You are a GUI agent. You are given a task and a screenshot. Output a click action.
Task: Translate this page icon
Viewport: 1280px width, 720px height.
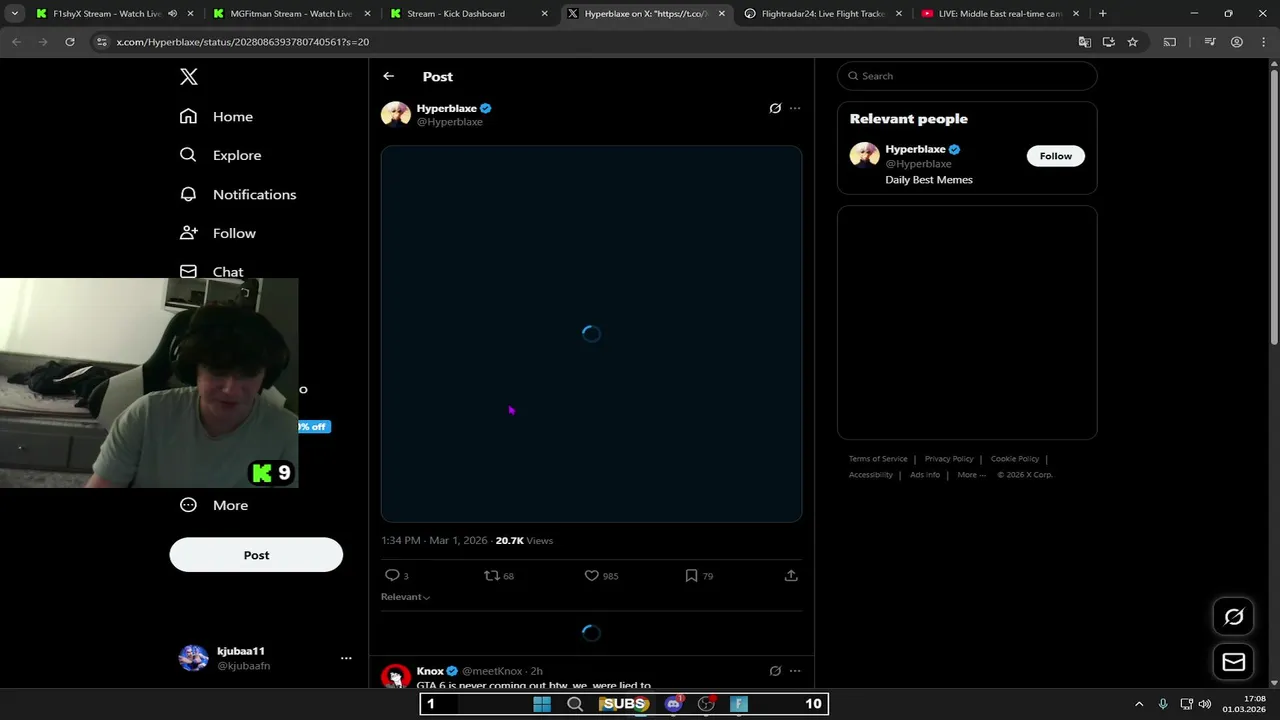click(x=1084, y=42)
